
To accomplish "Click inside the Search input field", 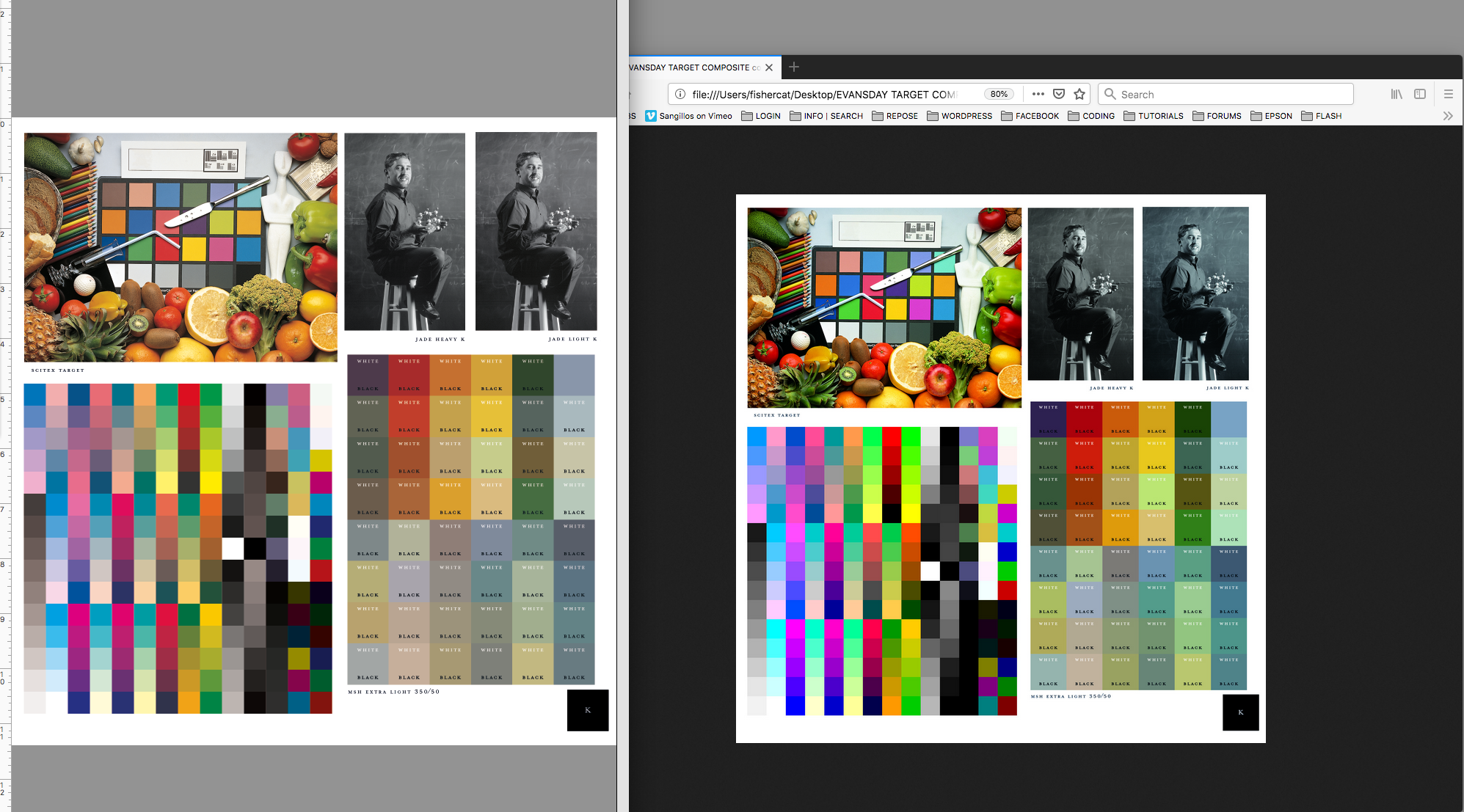I will [x=1211, y=94].
